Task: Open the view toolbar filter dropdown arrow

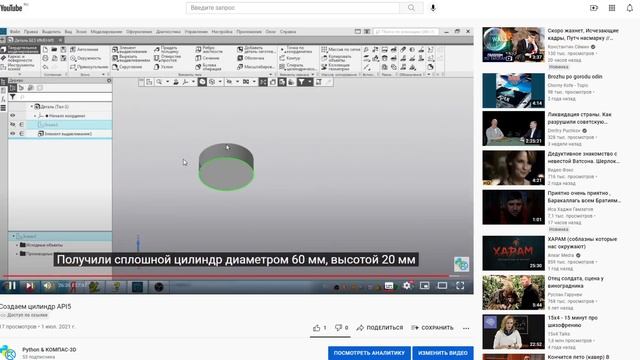Action: pos(310,82)
